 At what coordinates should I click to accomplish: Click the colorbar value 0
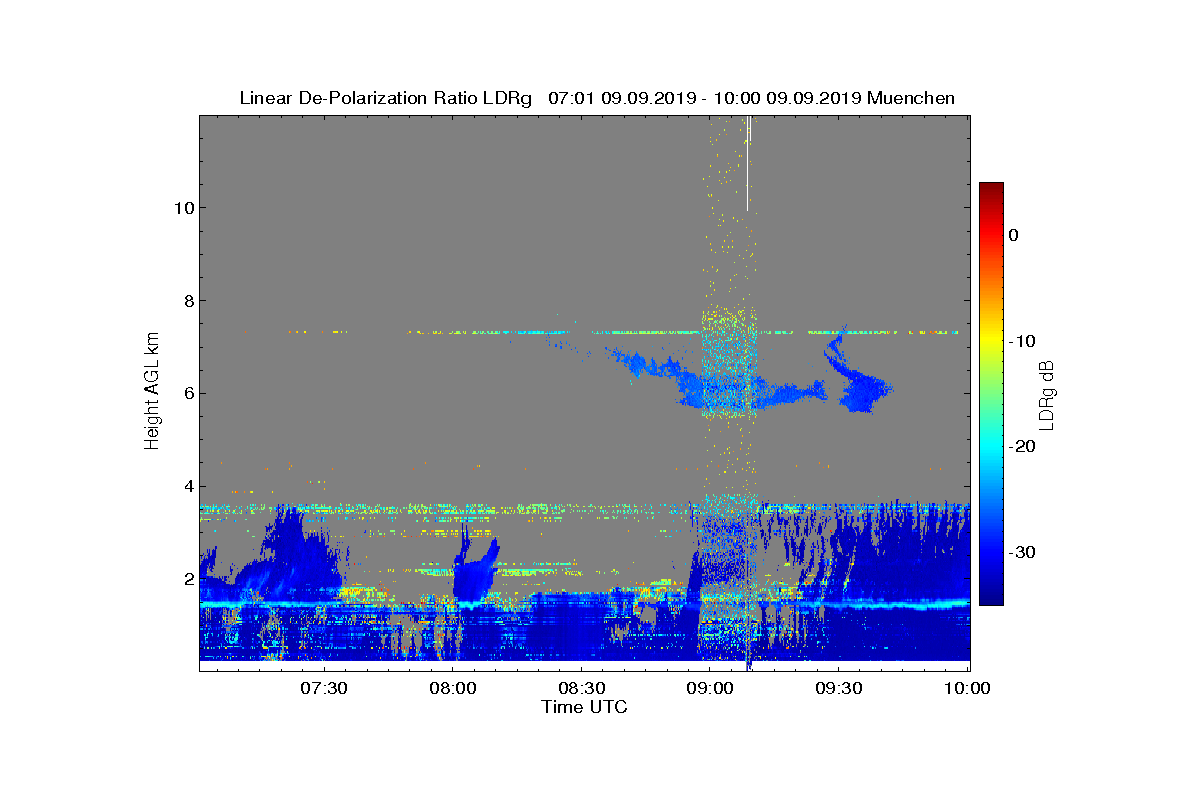(x=1013, y=235)
